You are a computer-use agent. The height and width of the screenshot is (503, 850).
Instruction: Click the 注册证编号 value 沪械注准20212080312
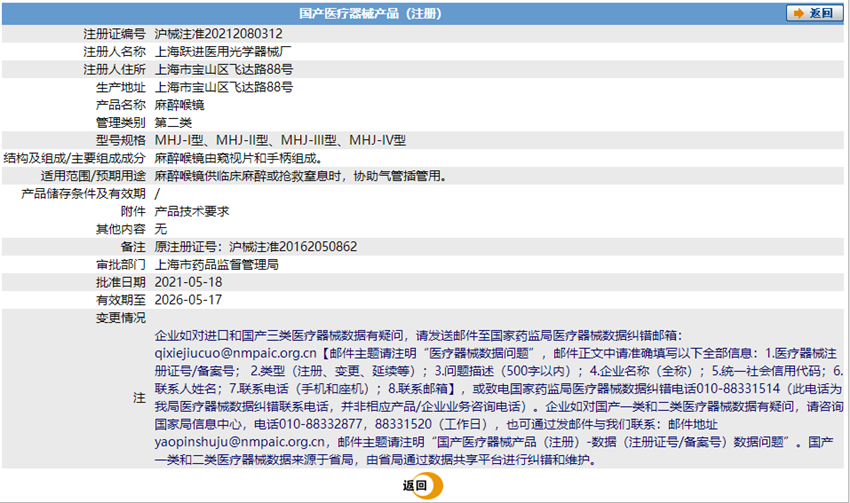click(218, 34)
